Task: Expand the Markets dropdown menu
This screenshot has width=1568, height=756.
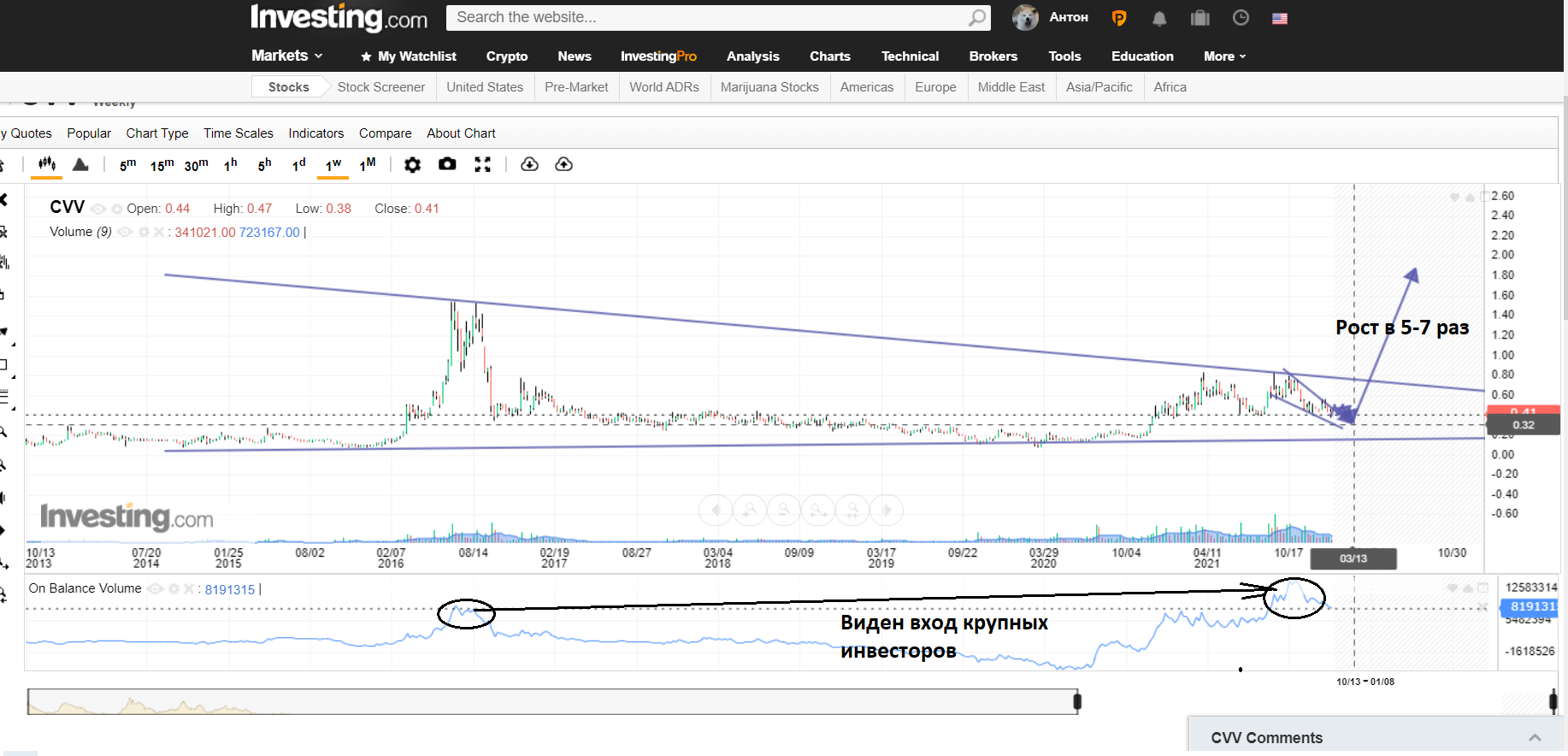Action: point(287,56)
